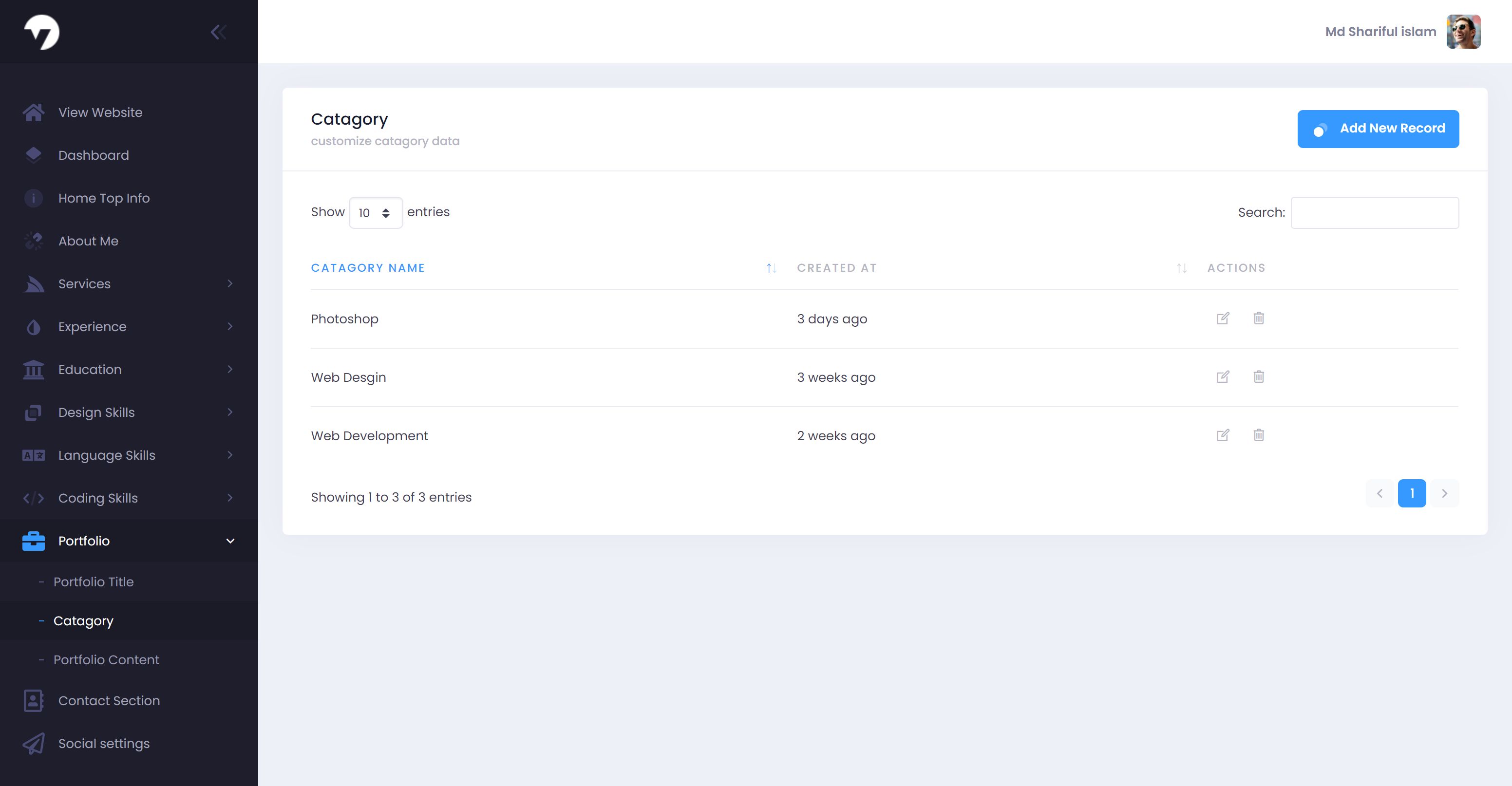Click the app logo in sidebar header
Viewport: 1512px width, 786px height.
pyautogui.click(x=42, y=32)
